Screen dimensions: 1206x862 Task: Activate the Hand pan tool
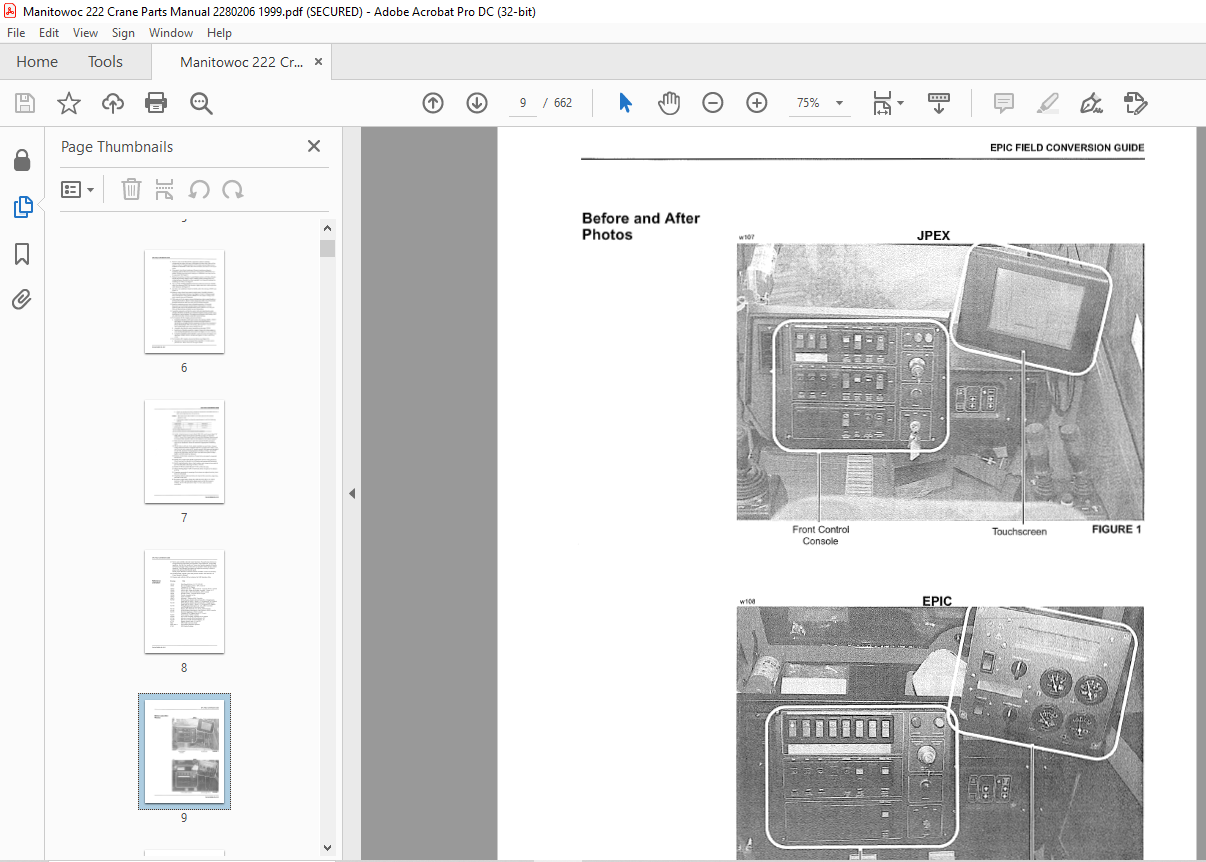[669, 103]
